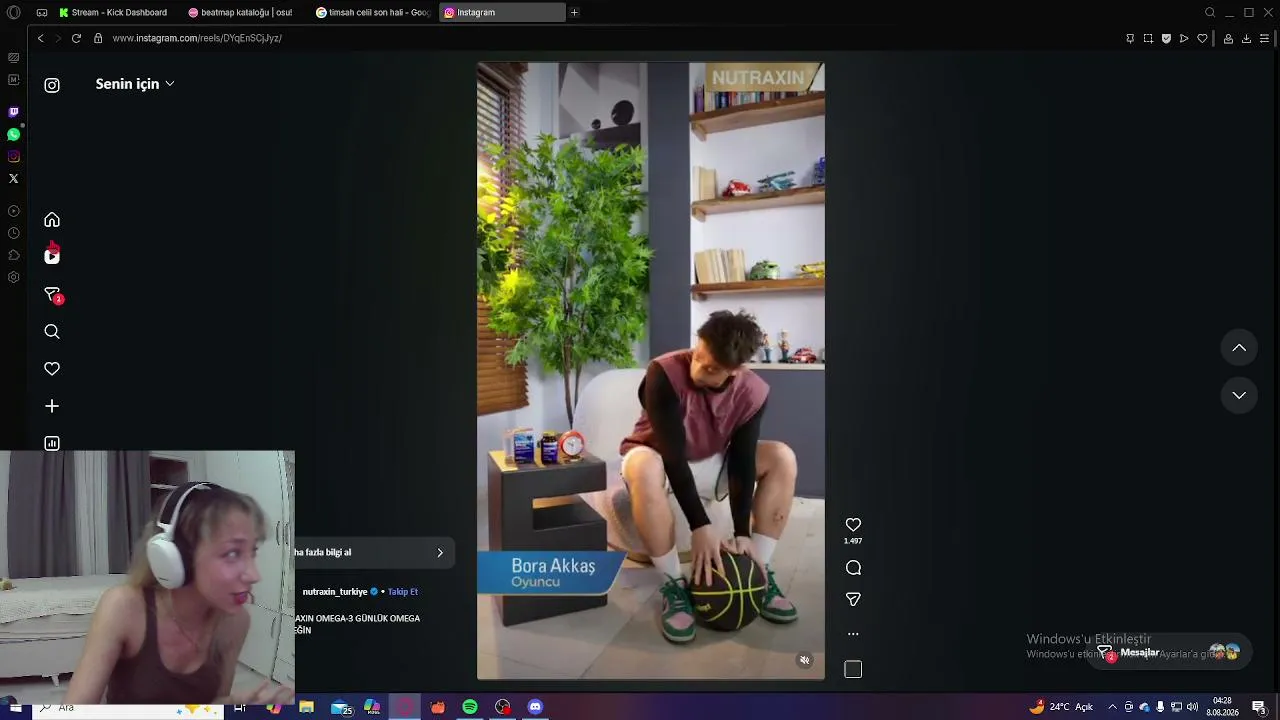The width and height of the screenshot is (1280, 720).
Task: Open Spotify from the taskbar
Action: tap(470, 707)
